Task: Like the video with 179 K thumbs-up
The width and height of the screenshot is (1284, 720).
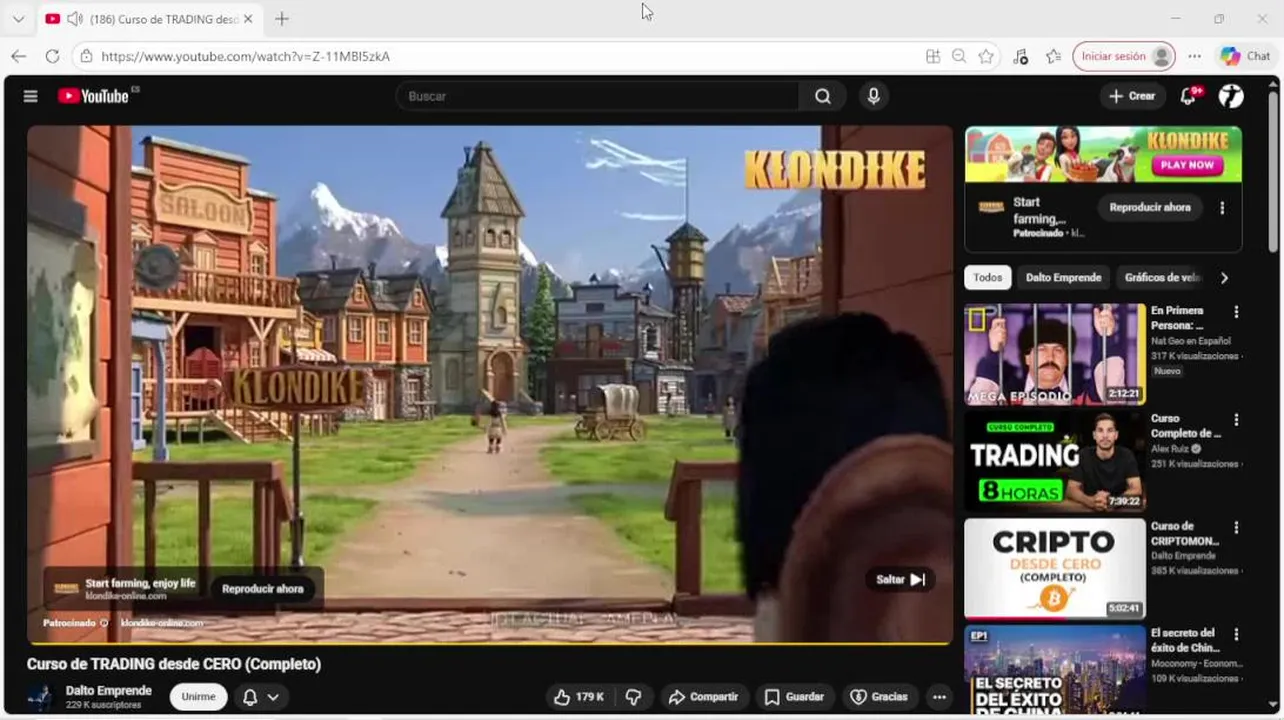Action: coord(580,697)
